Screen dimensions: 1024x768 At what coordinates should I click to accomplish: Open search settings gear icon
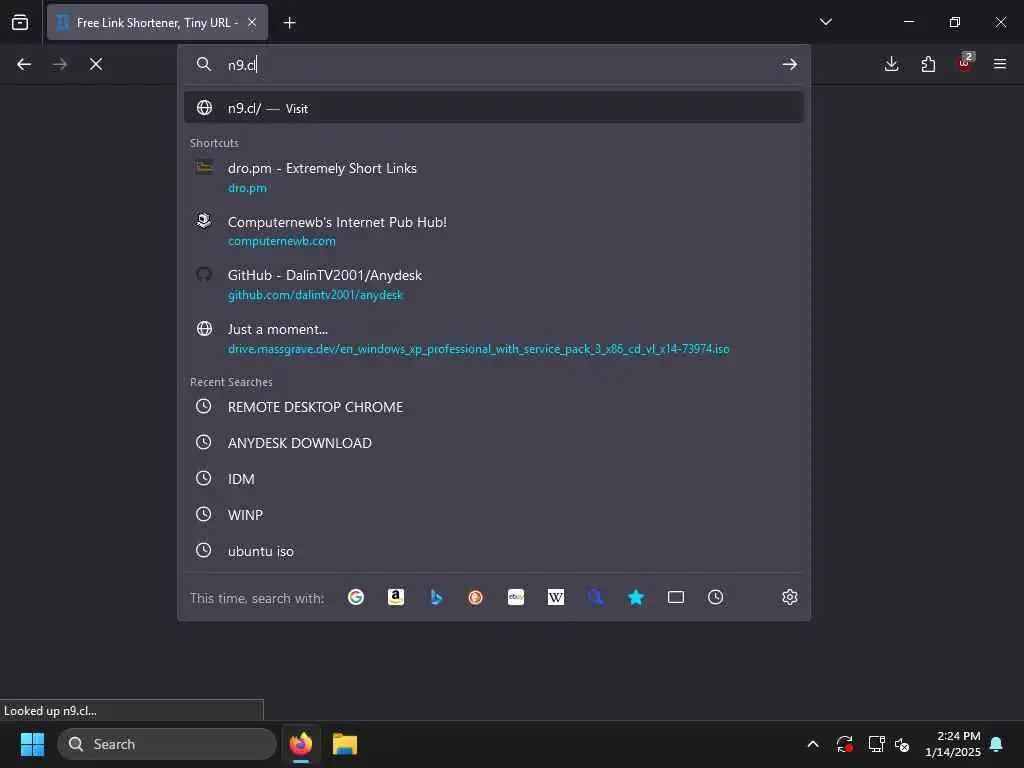790,597
